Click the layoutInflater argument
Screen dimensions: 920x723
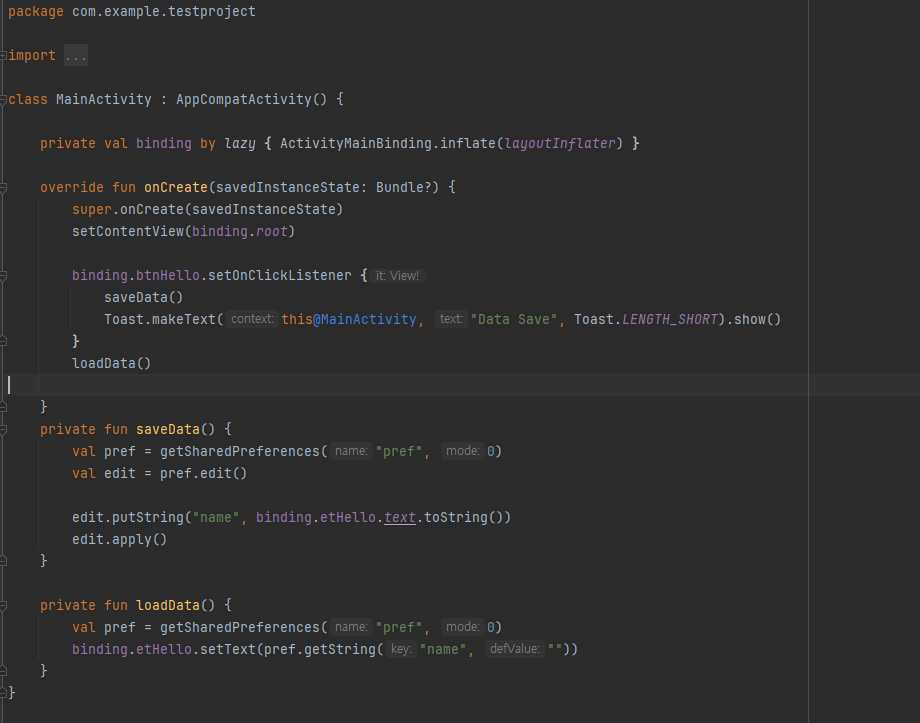(x=560, y=143)
